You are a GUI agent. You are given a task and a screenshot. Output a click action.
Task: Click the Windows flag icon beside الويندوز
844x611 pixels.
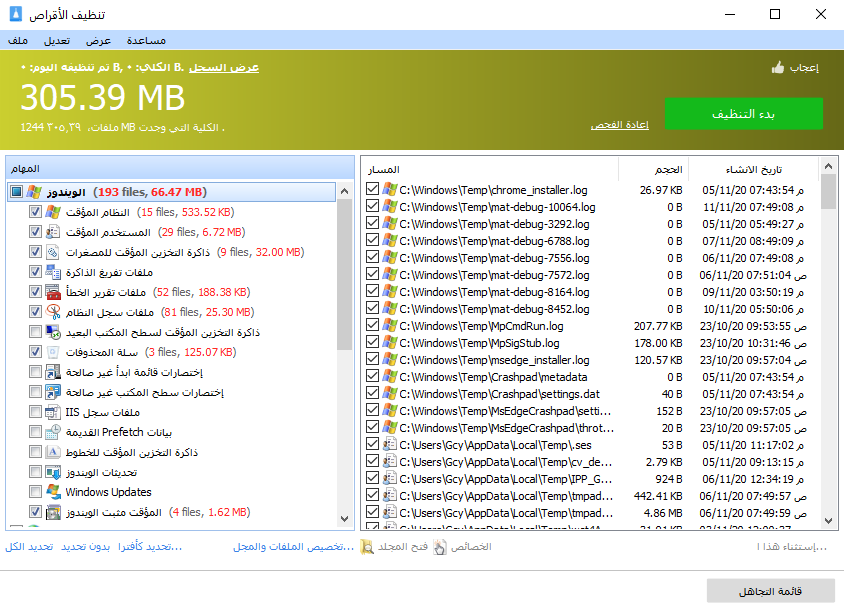(x=34, y=192)
